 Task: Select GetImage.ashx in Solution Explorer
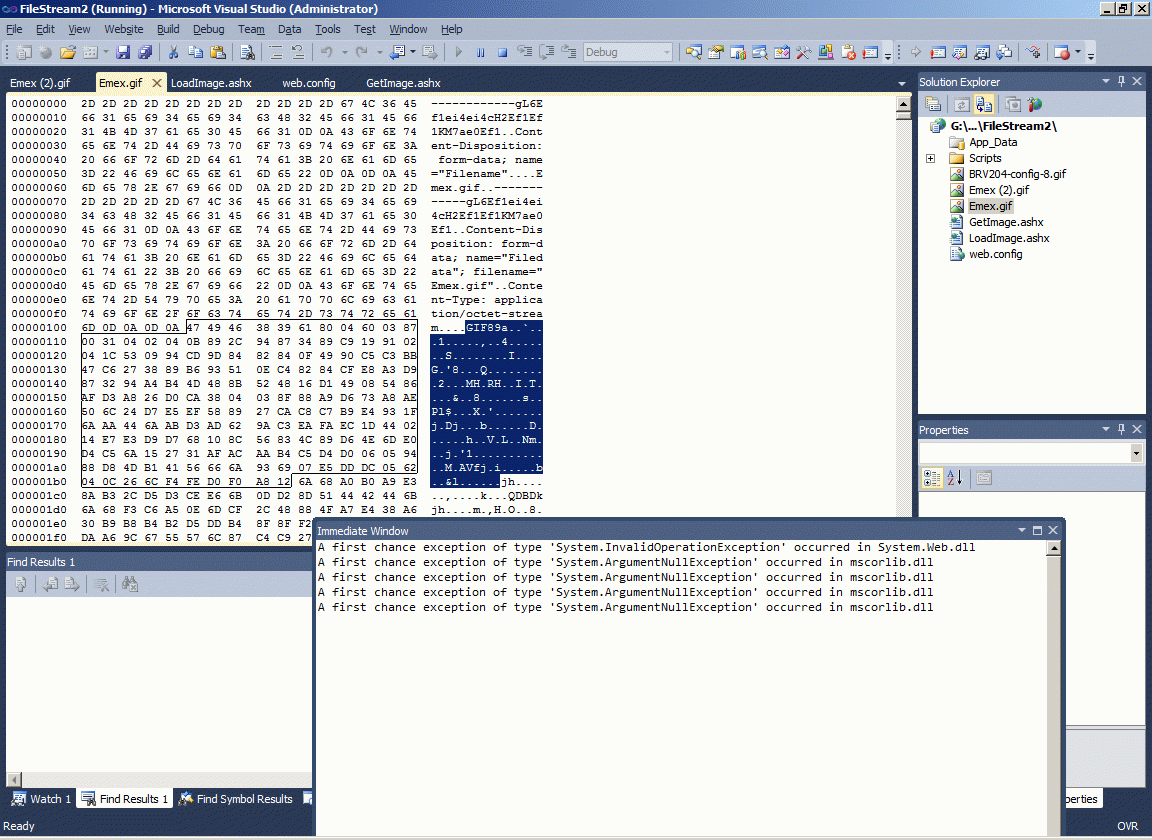pos(1006,222)
